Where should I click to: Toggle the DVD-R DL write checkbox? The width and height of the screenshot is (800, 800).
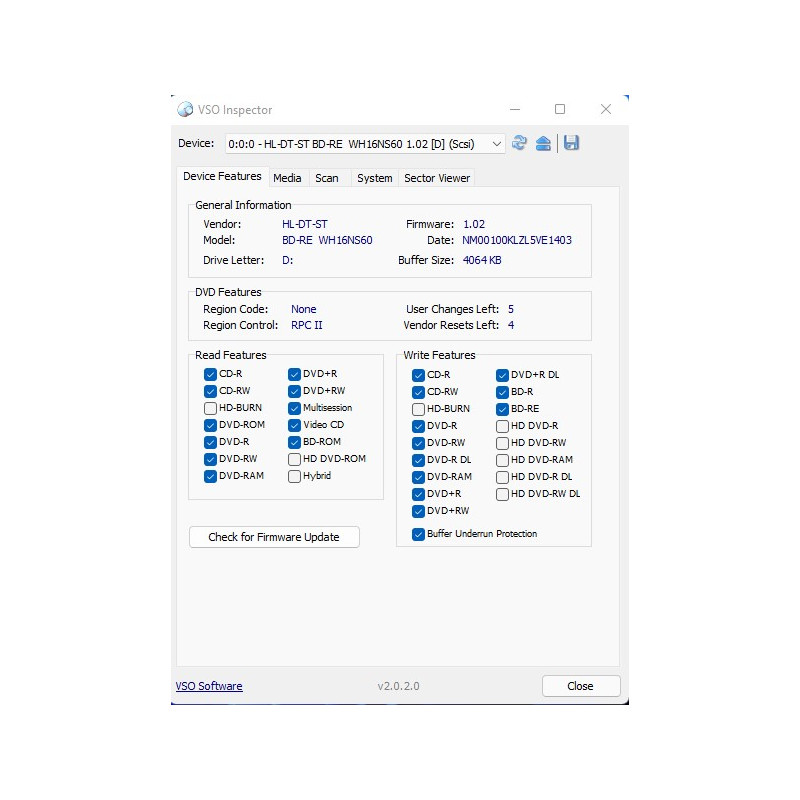(x=418, y=460)
